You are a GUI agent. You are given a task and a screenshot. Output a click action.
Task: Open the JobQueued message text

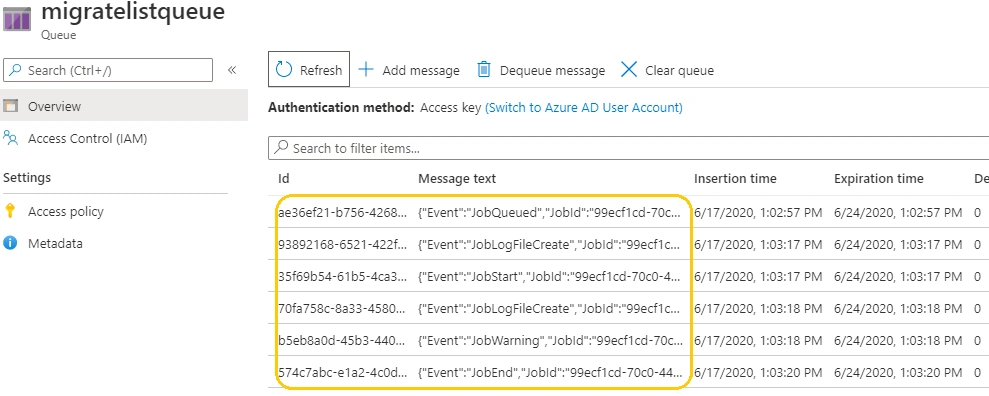tap(550, 213)
